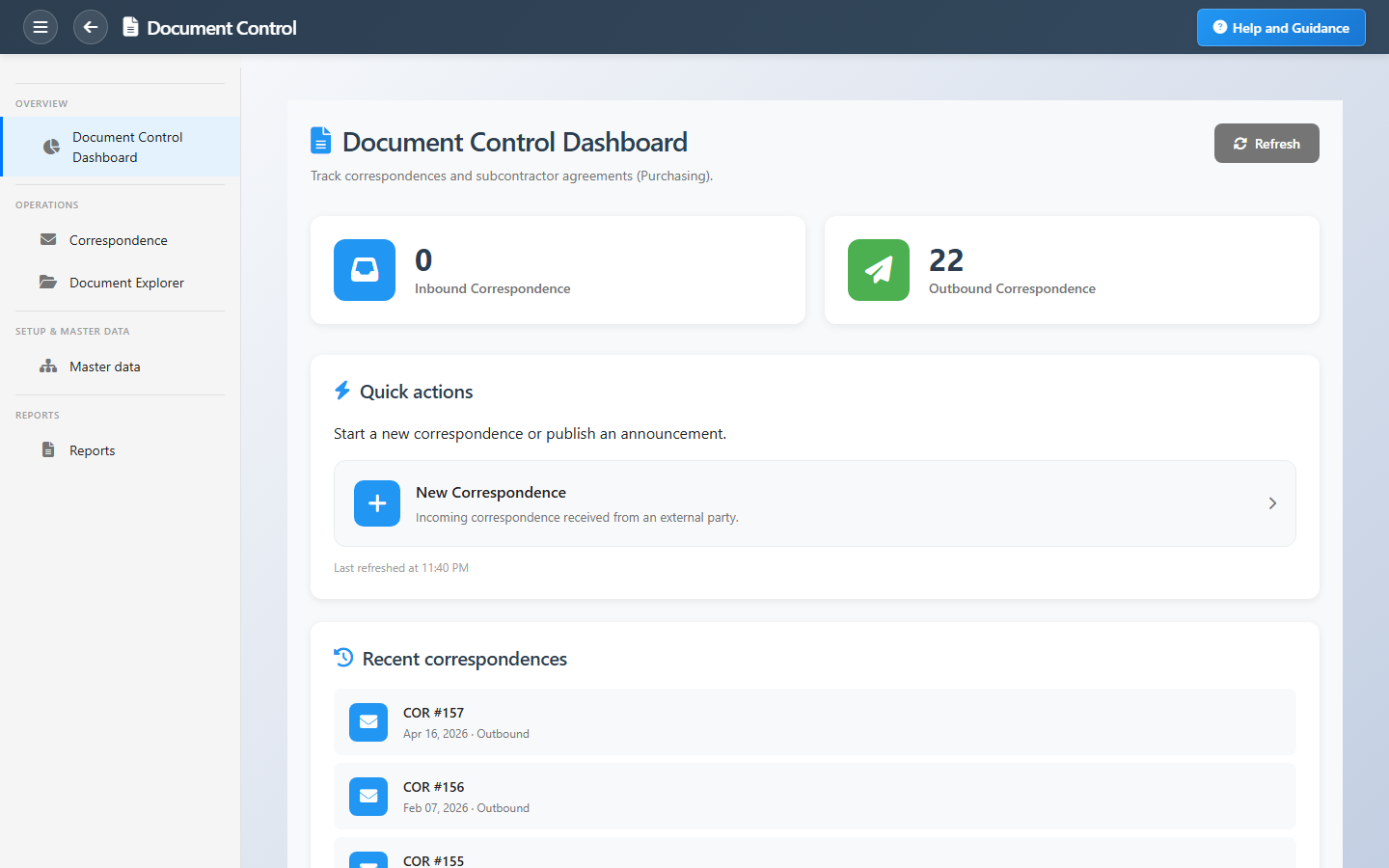Click the Reports document icon

[48, 449]
